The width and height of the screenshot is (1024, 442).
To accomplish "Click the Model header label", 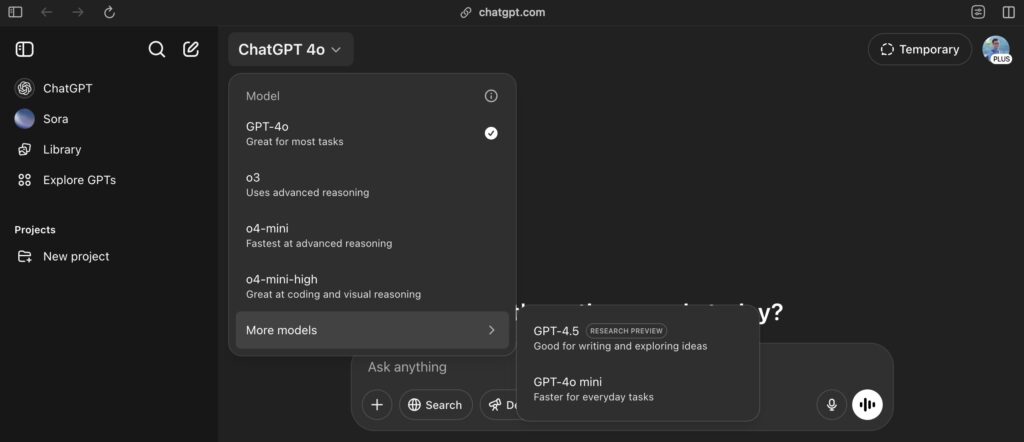I will [x=263, y=96].
